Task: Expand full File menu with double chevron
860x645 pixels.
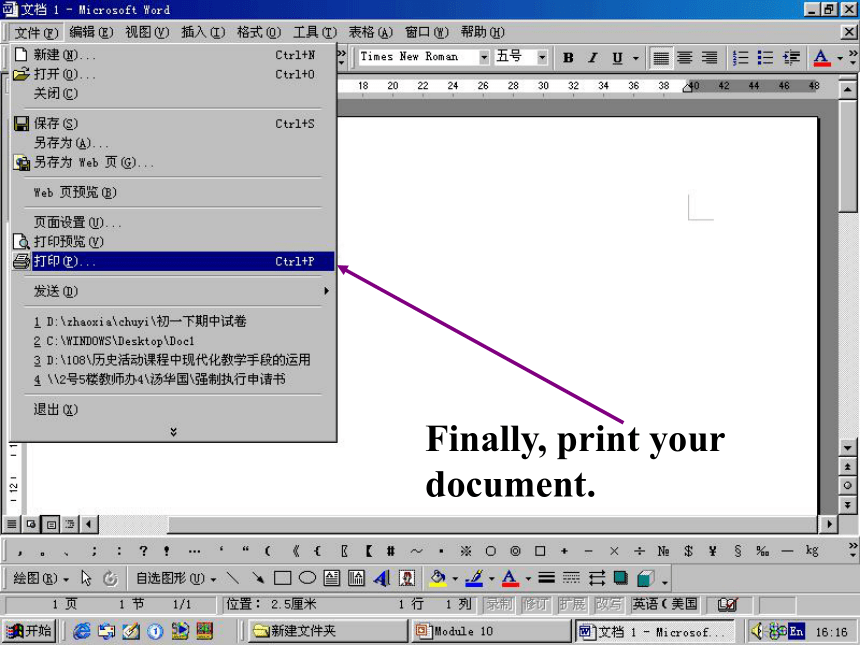Action: [x=173, y=432]
